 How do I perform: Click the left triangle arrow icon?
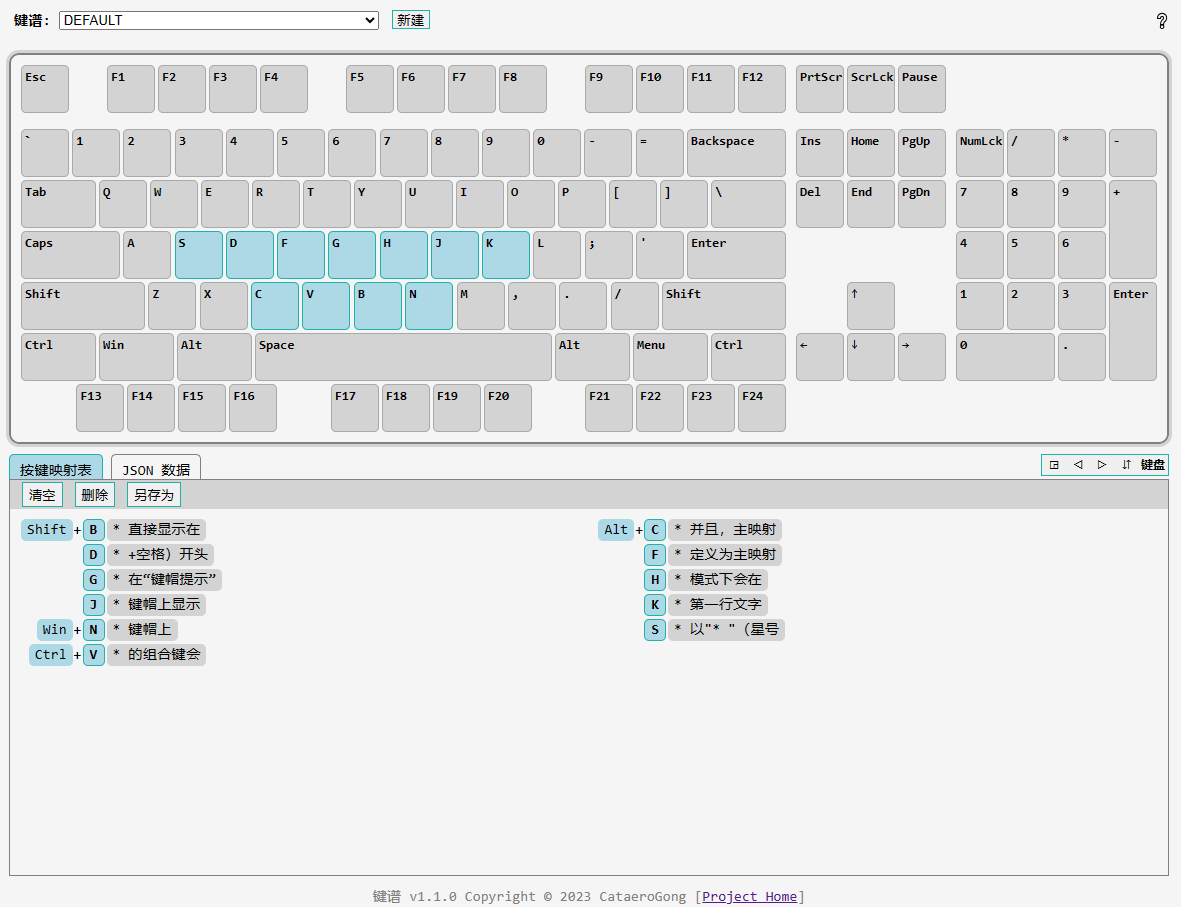1078,465
